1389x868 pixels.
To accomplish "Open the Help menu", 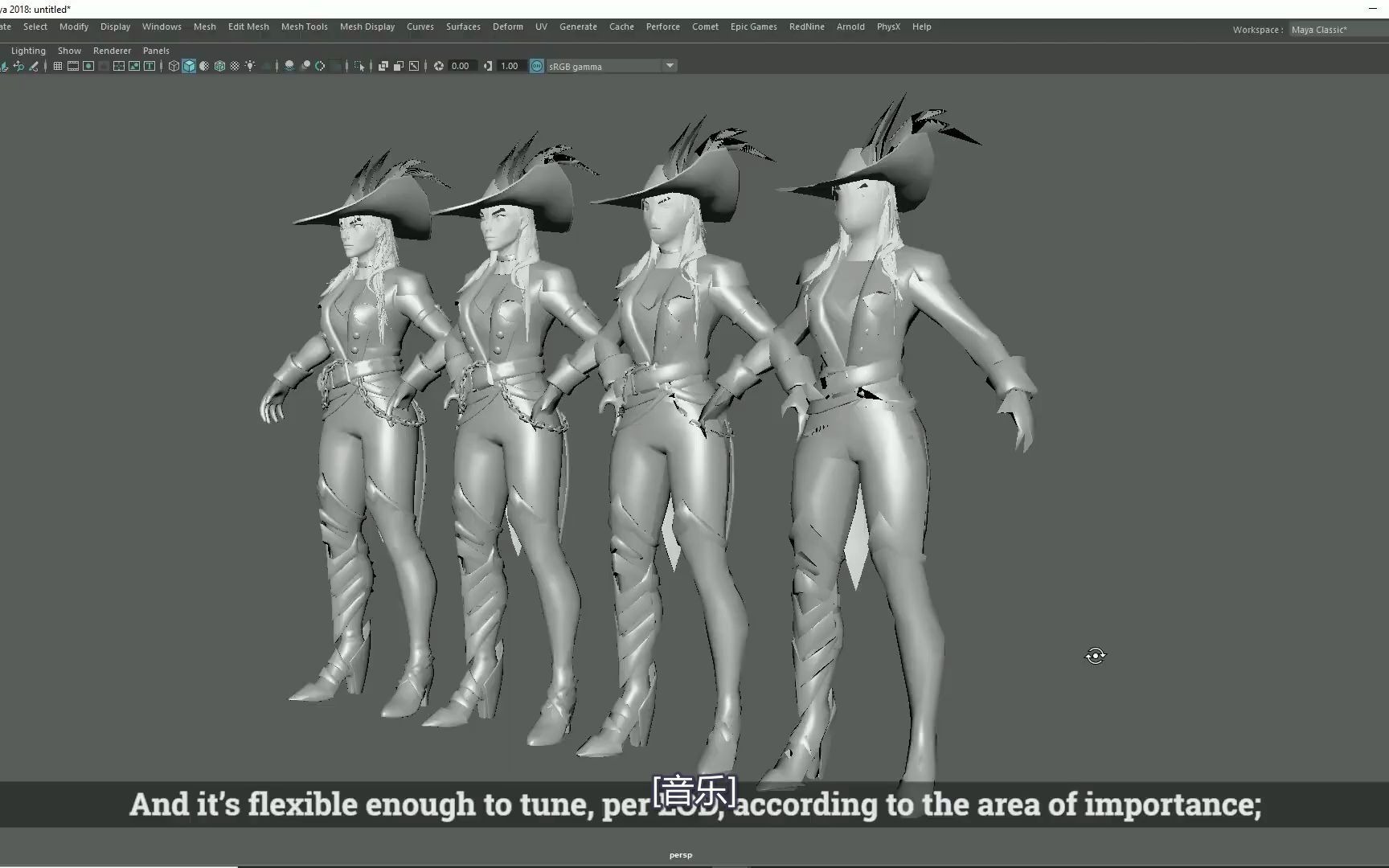I will tap(921, 27).
